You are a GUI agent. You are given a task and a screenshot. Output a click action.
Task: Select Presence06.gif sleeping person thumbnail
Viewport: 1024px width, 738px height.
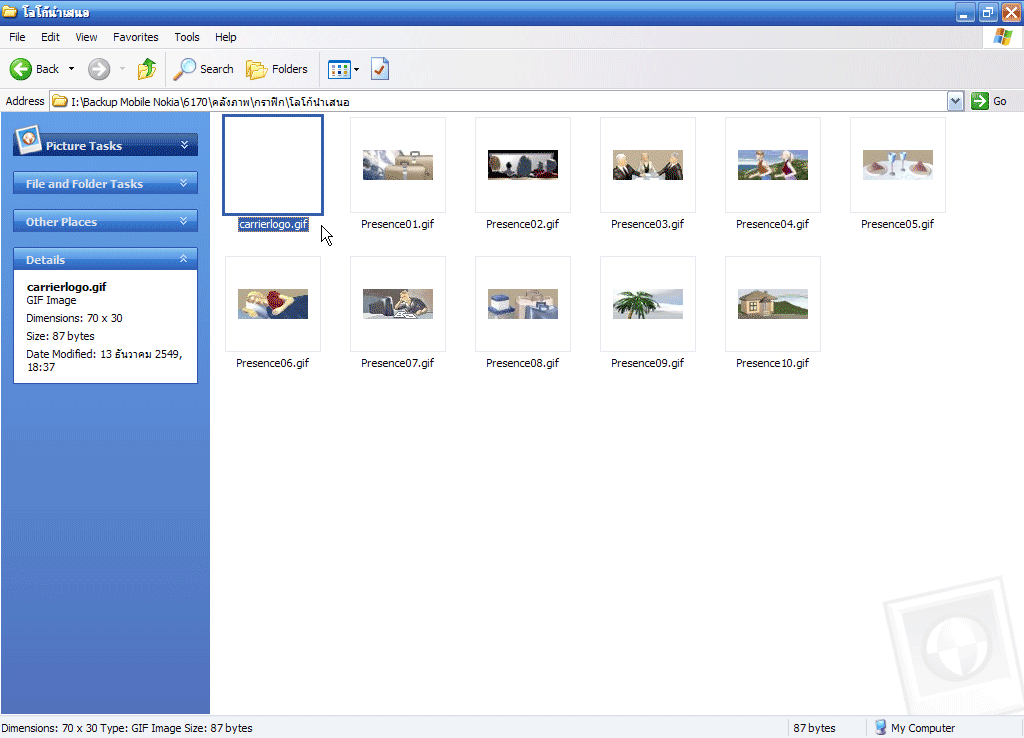tap(273, 304)
